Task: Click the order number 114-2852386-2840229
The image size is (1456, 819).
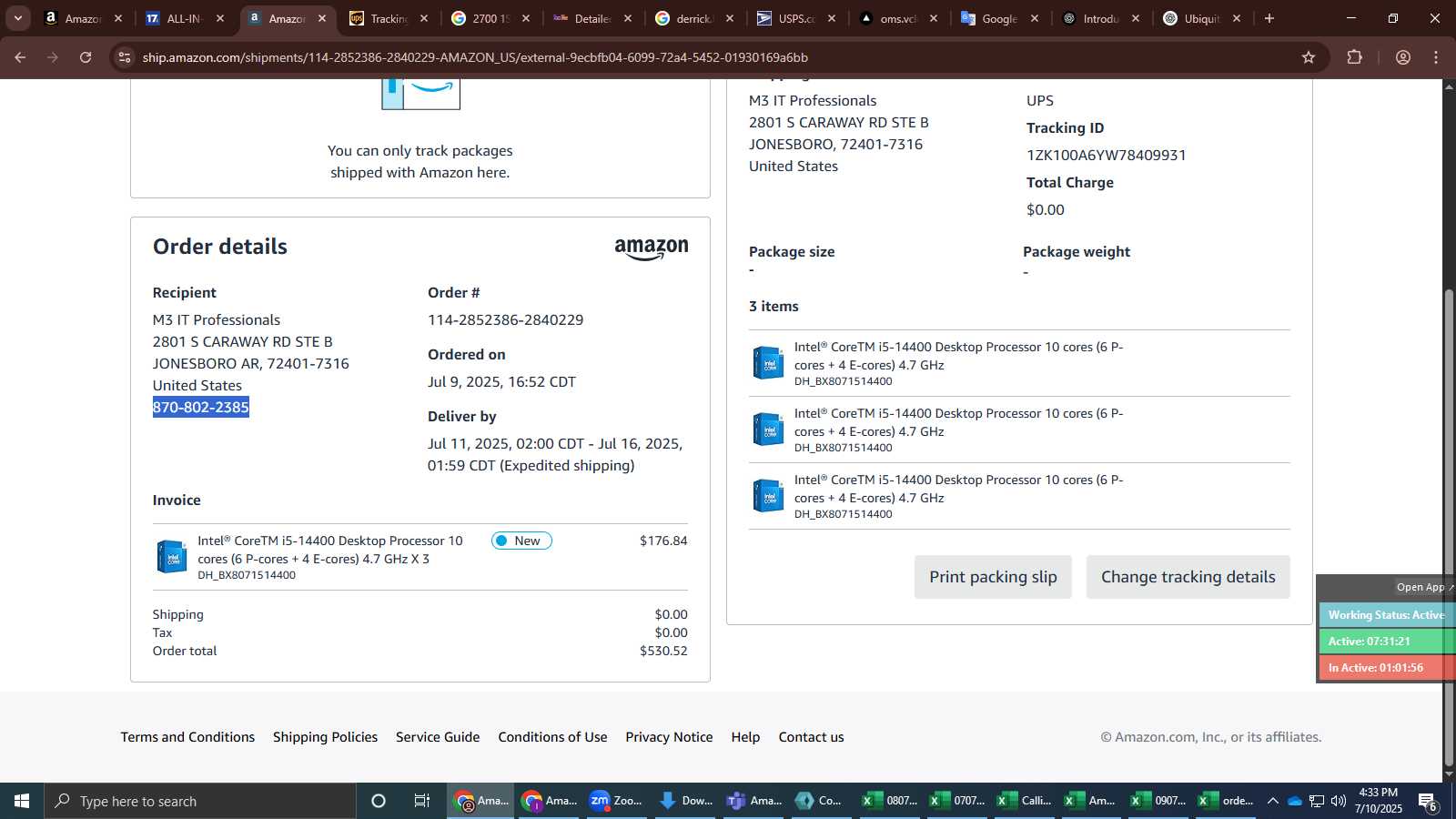Action: tap(506, 319)
